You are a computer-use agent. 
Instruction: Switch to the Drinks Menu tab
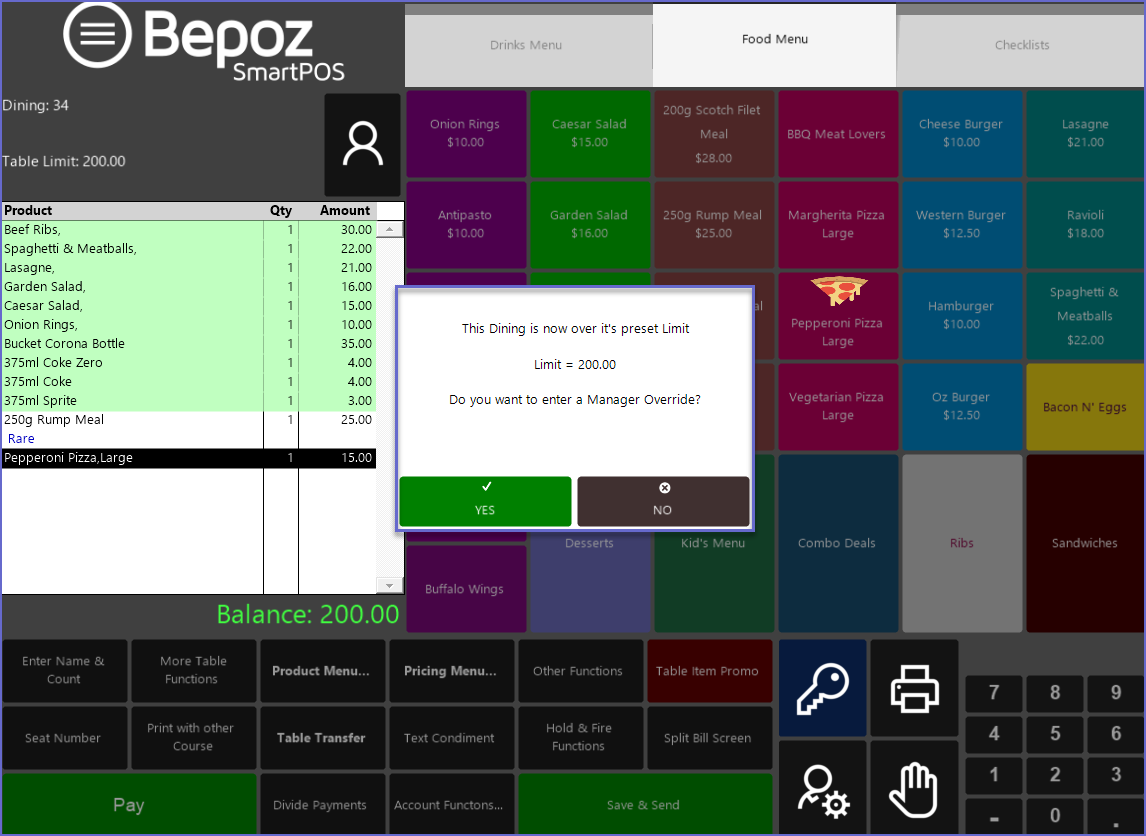pyautogui.click(x=526, y=45)
